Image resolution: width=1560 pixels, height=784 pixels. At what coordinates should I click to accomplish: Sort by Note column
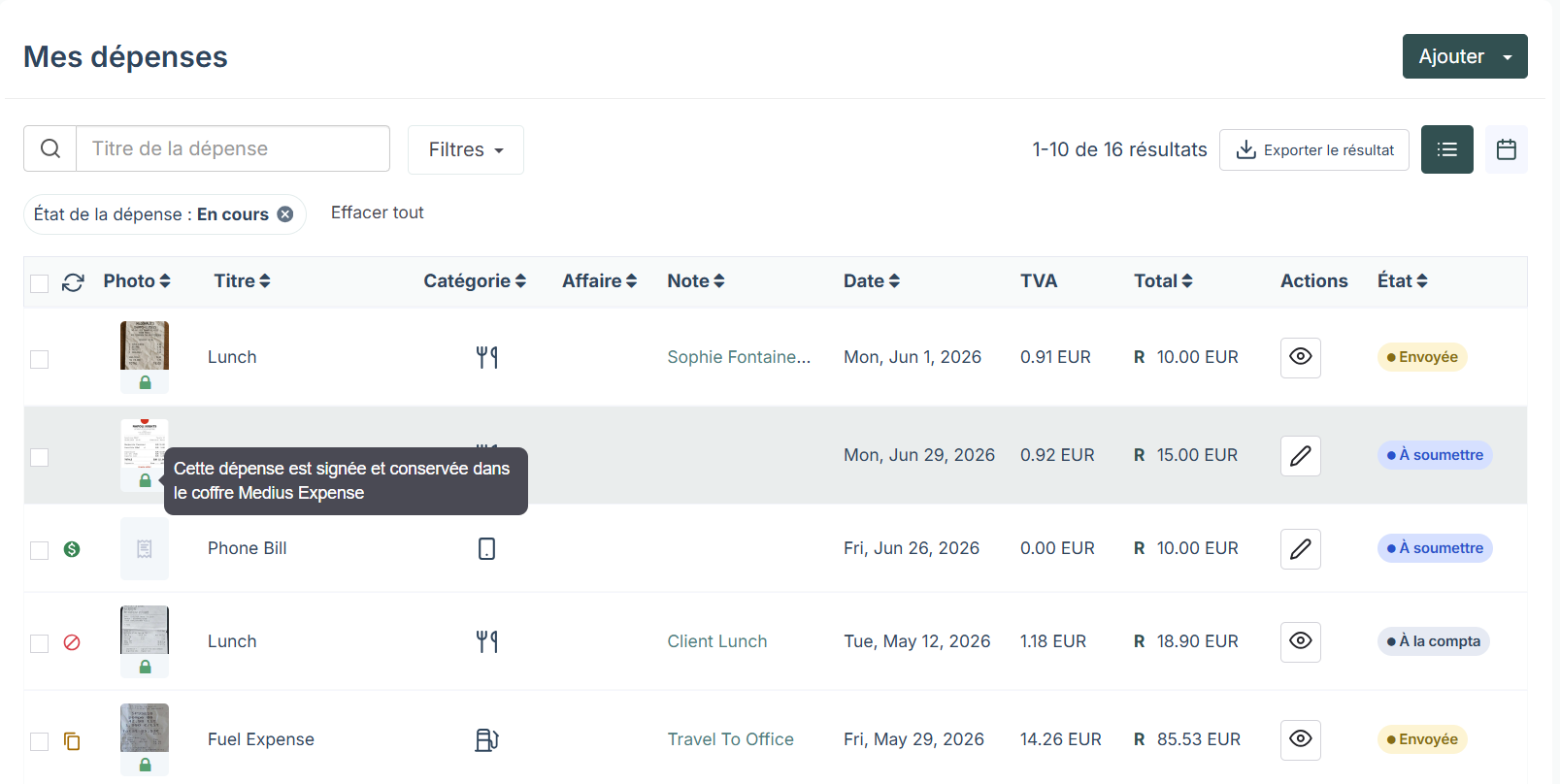pyautogui.click(x=696, y=280)
